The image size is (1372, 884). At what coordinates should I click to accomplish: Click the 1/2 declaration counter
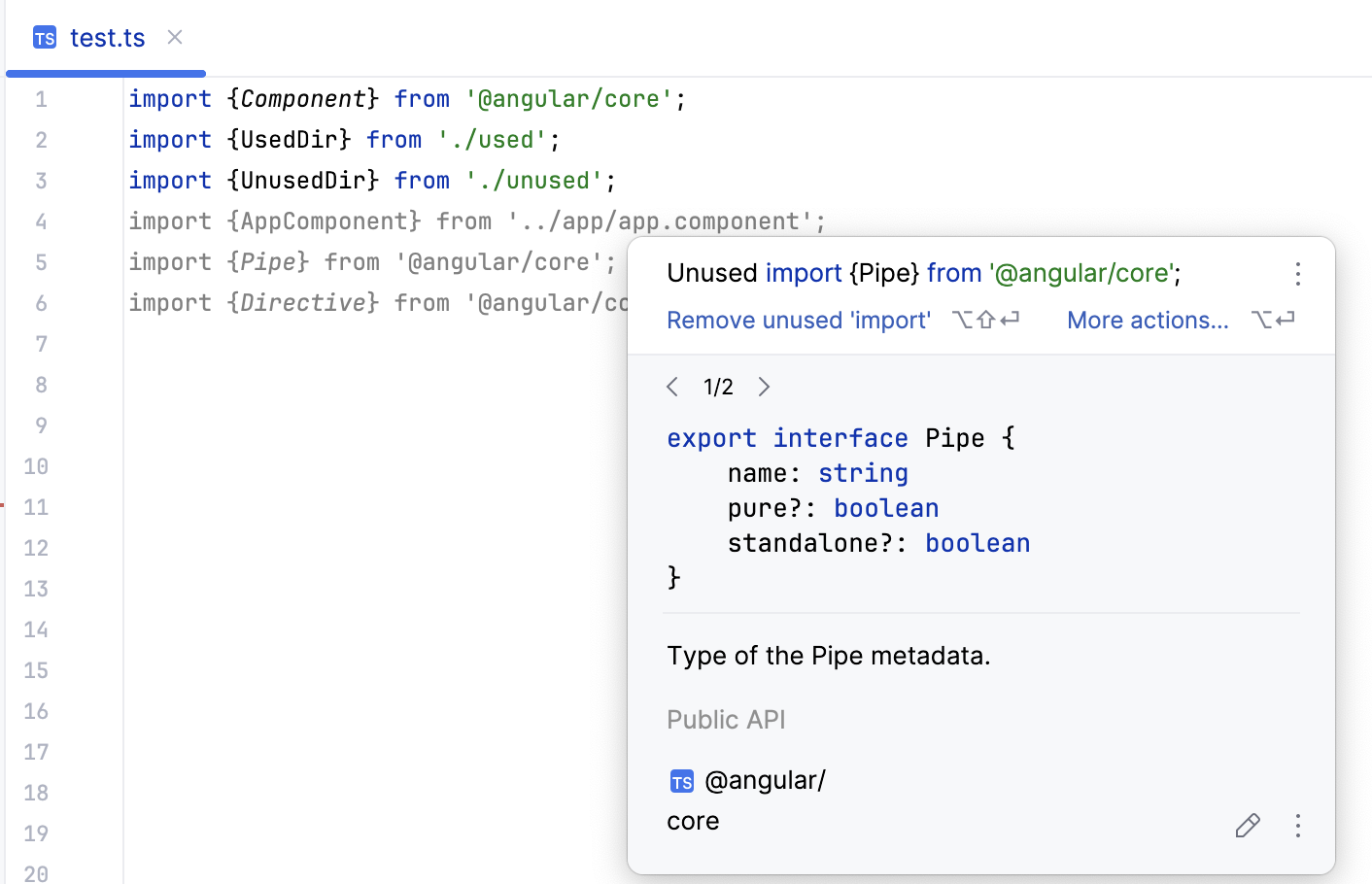[718, 386]
